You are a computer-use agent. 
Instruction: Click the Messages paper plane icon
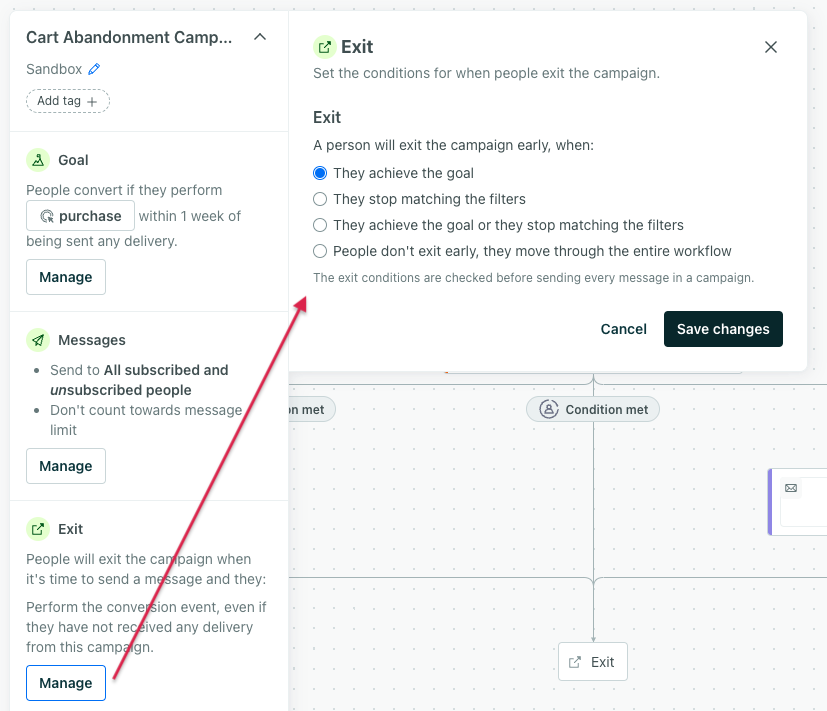[38, 340]
